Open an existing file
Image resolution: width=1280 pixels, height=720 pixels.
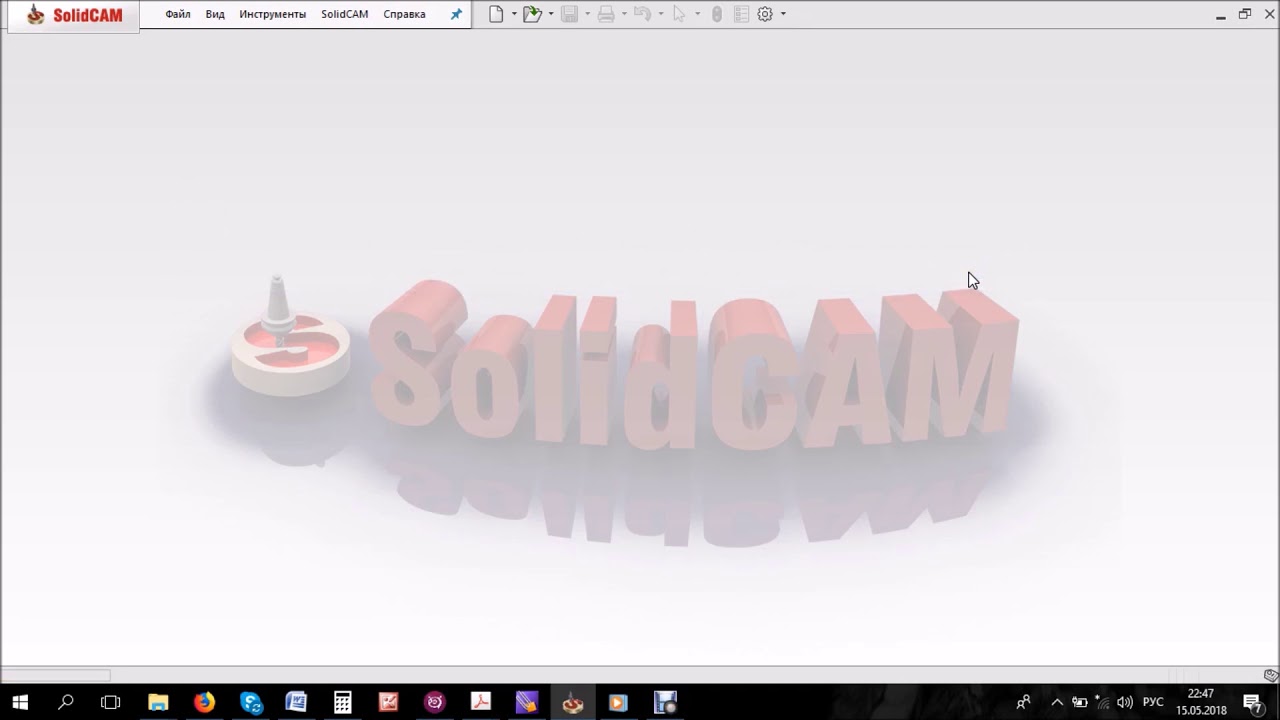tap(532, 14)
